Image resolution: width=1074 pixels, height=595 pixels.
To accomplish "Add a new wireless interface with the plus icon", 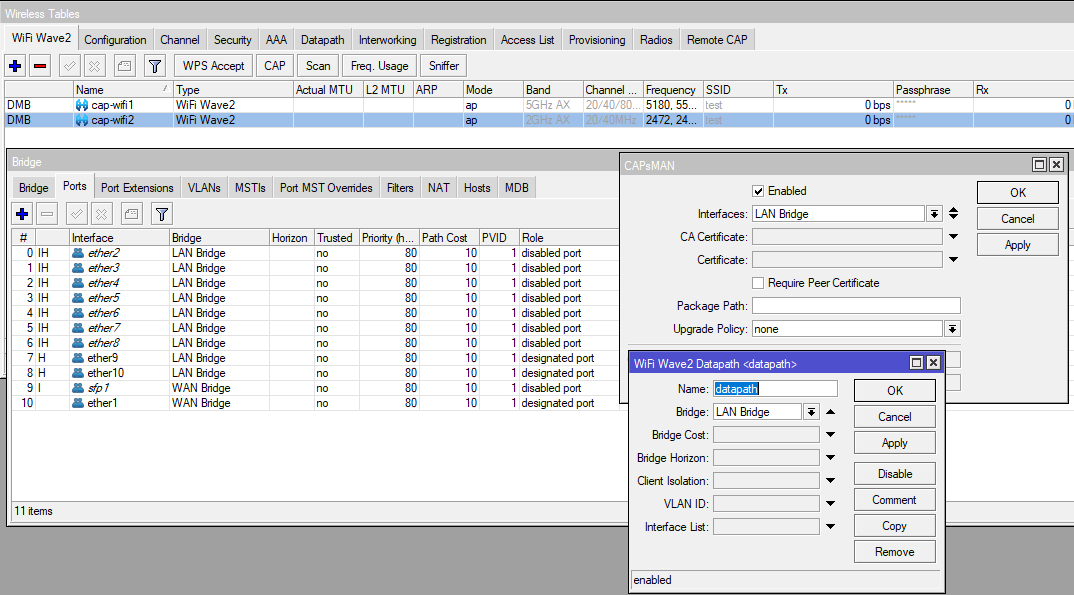I will click(x=14, y=65).
